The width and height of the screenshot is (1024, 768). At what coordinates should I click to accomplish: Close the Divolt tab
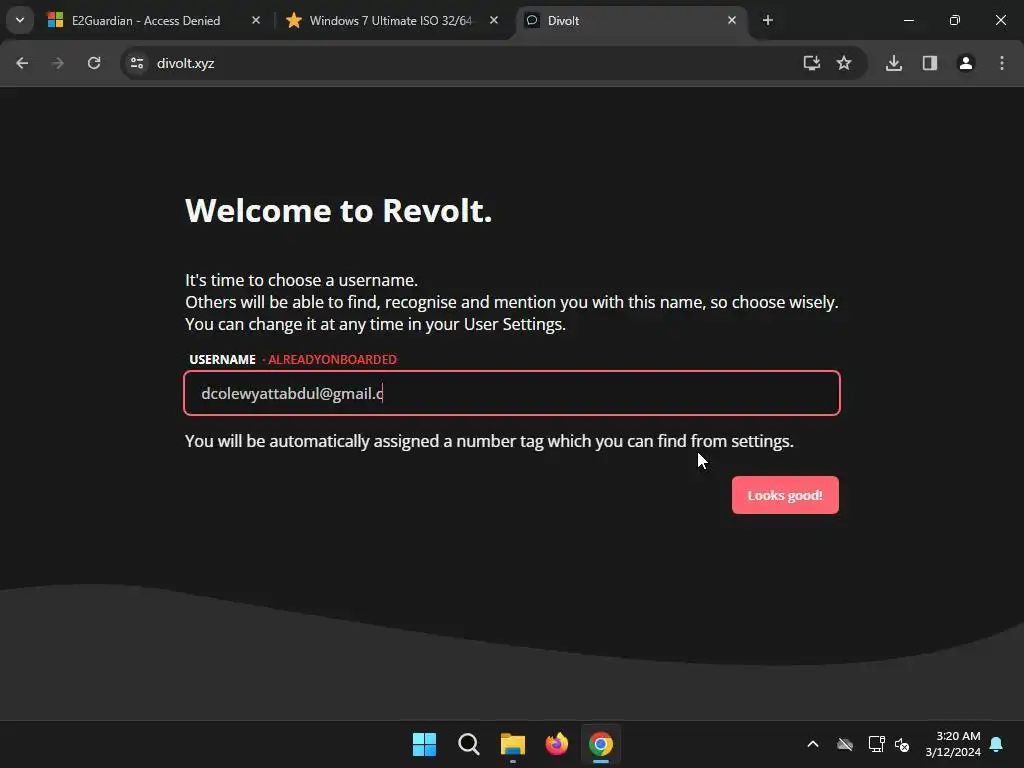732,20
